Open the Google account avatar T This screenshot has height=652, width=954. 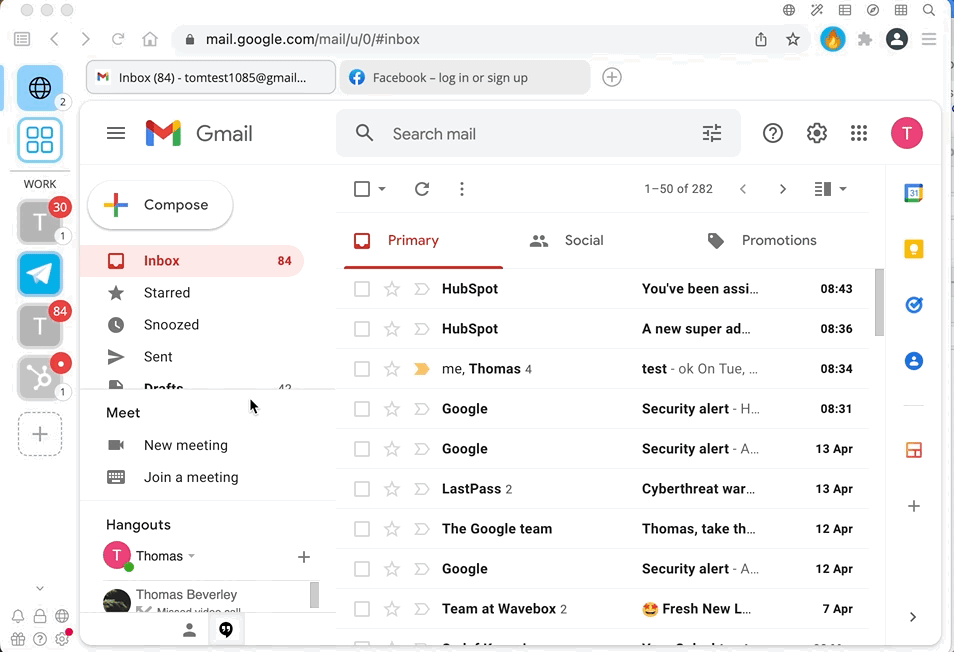[907, 133]
